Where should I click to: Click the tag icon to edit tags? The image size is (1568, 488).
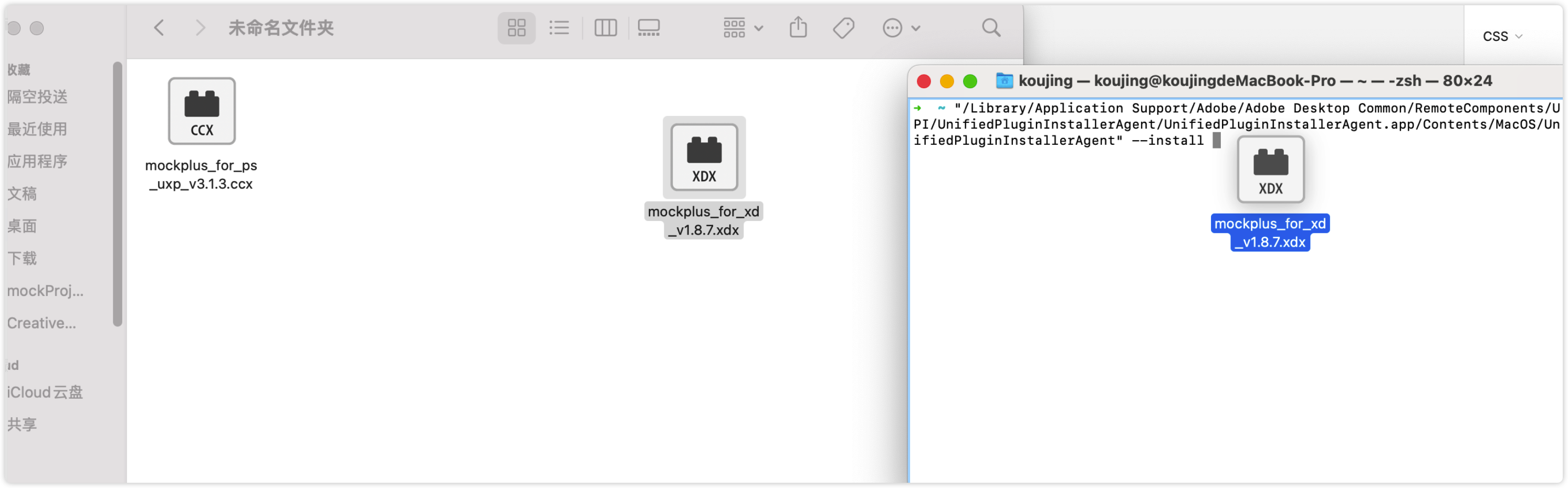pyautogui.click(x=843, y=28)
